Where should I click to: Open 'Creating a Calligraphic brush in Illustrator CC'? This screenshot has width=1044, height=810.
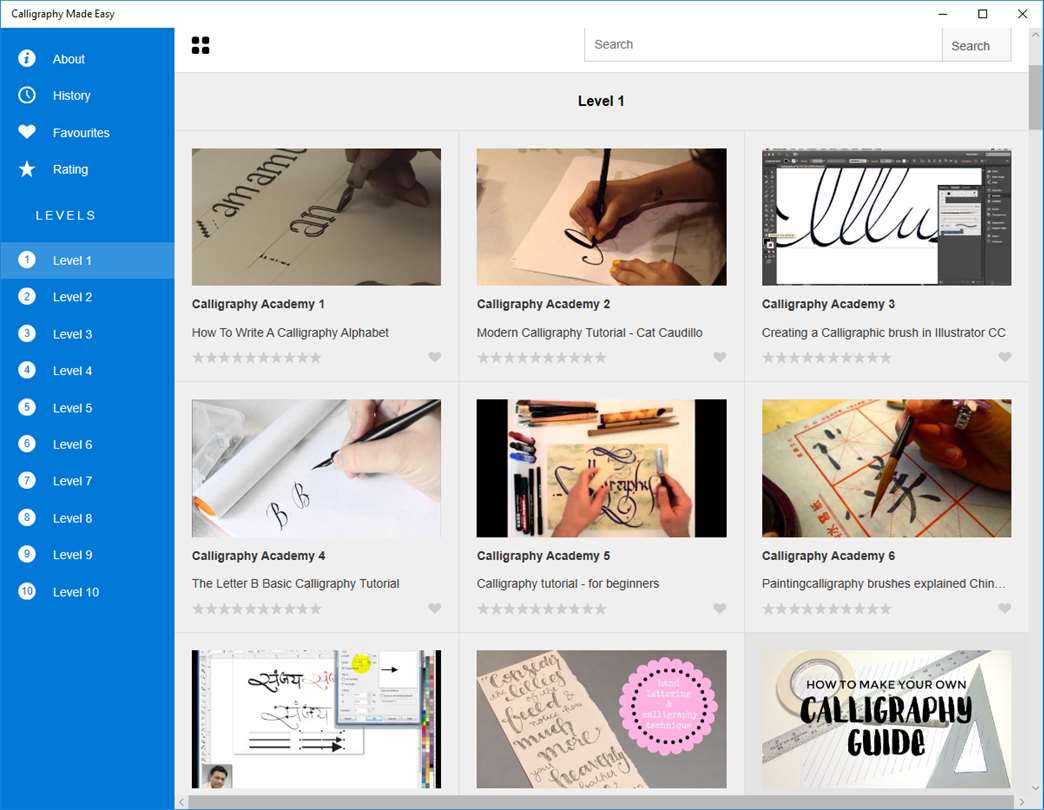pos(884,332)
